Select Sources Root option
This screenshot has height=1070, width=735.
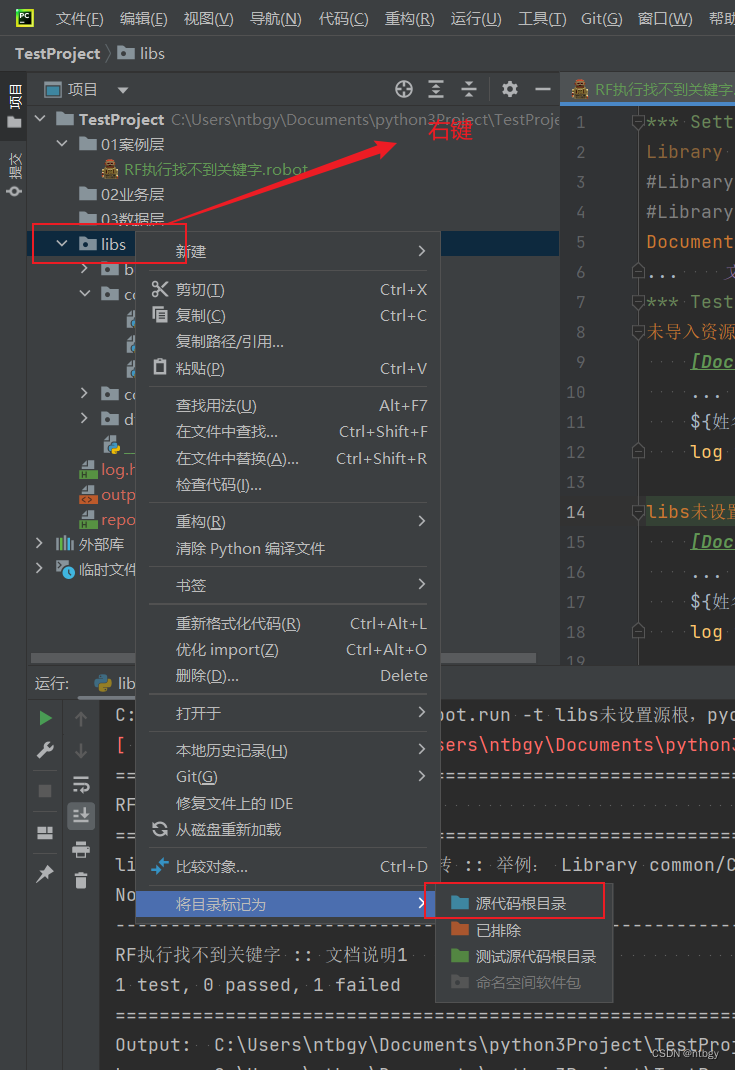[x=524, y=903]
